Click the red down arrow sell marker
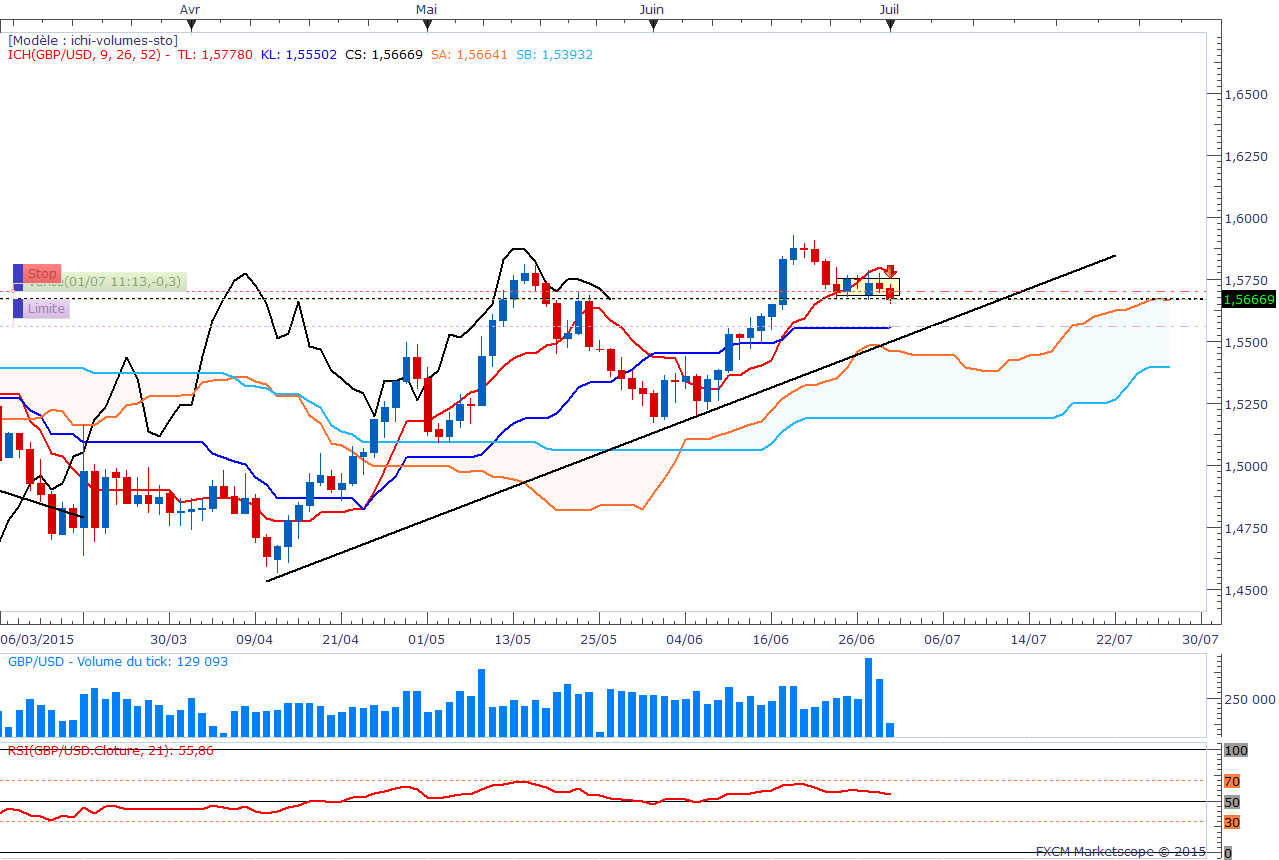The image size is (1279, 860). pos(889,272)
